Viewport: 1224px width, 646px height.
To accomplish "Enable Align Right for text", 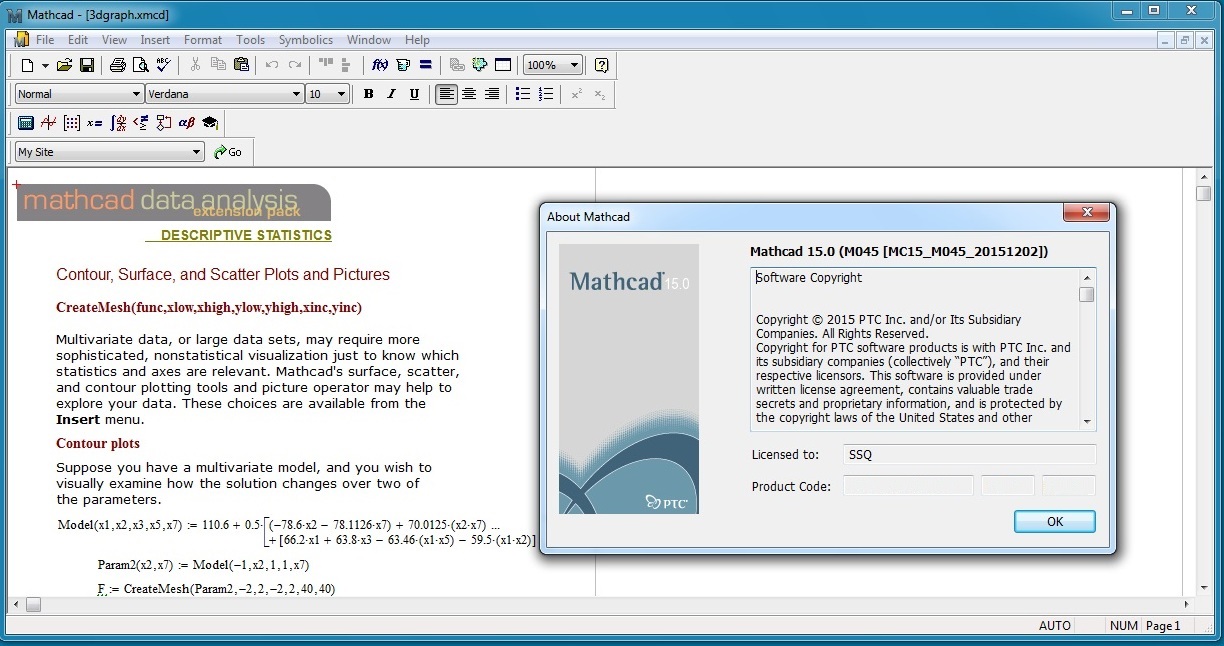I will [x=492, y=94].
